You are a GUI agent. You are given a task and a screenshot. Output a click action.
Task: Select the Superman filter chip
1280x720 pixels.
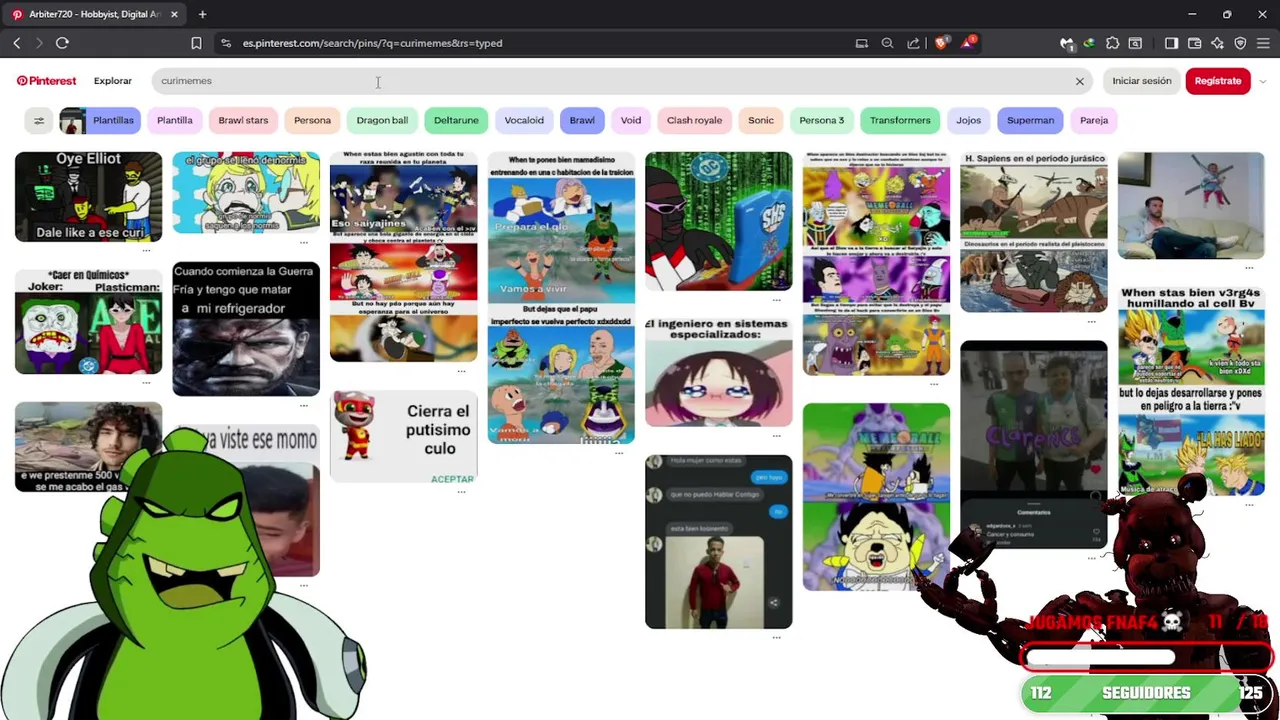[1030, 121]
